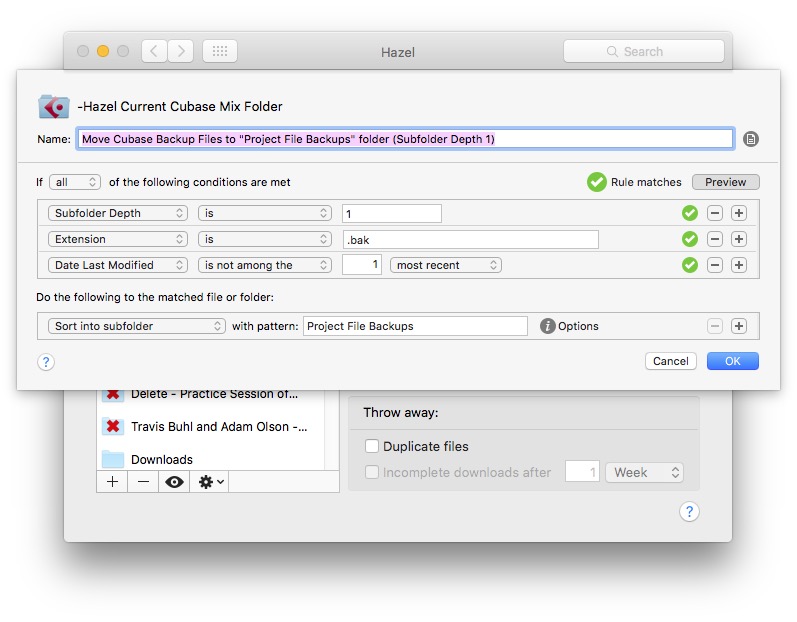This screenshot has height=622, width=797.
Task: Remove selected folder with the minus button
Action: pyautogui.click(x=143, y=481)
